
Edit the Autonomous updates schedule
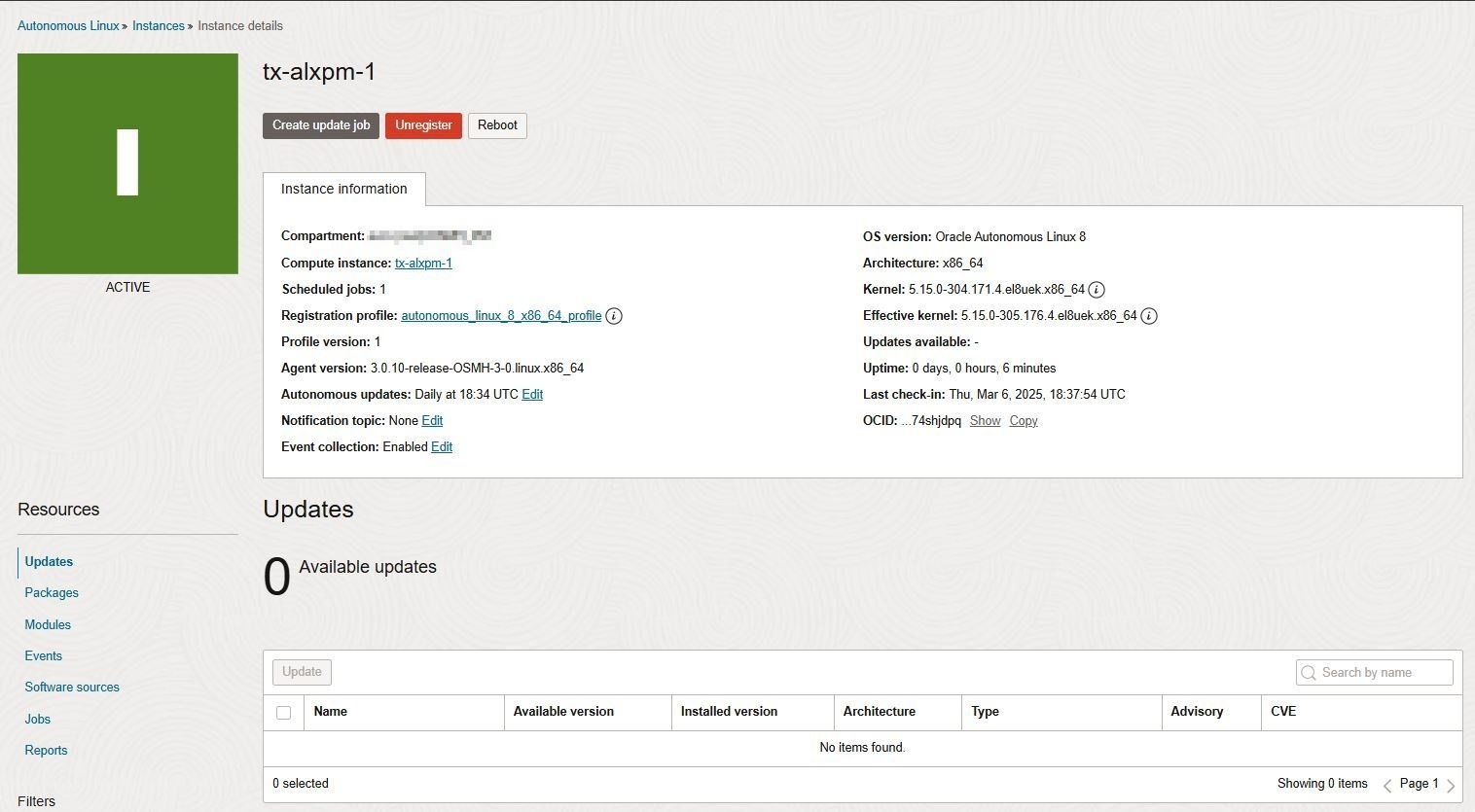(532, 395)
